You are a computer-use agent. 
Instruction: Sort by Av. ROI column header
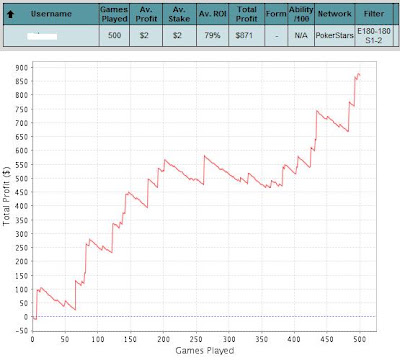[x=213, y=14]
